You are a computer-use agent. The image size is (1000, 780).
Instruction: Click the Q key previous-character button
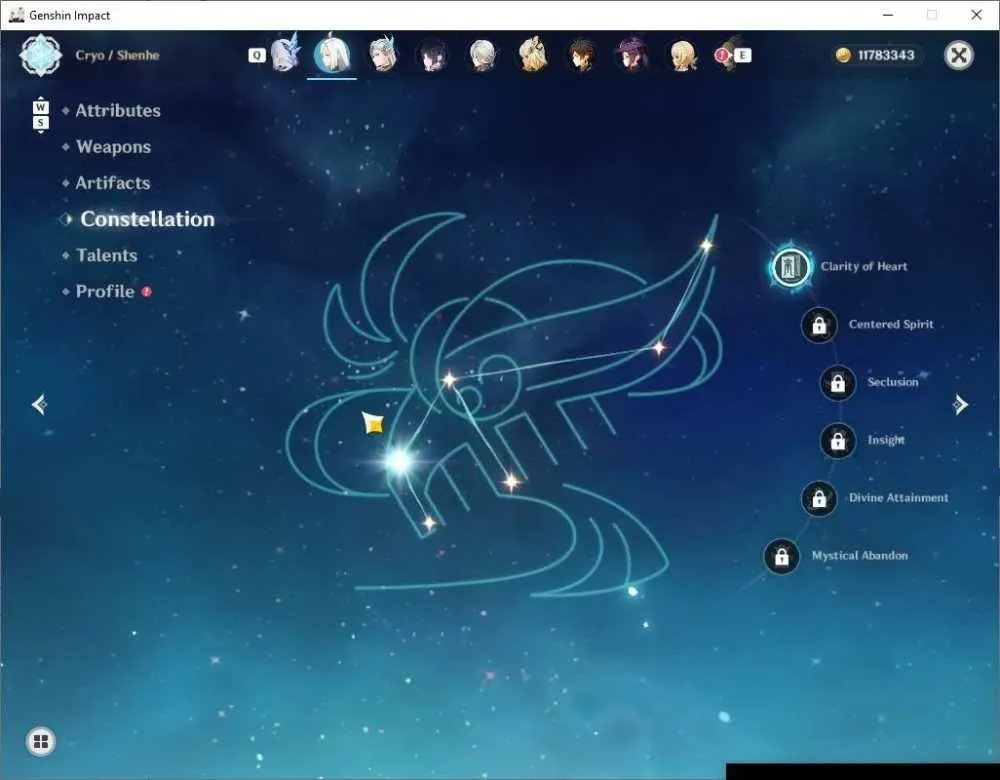256,55
